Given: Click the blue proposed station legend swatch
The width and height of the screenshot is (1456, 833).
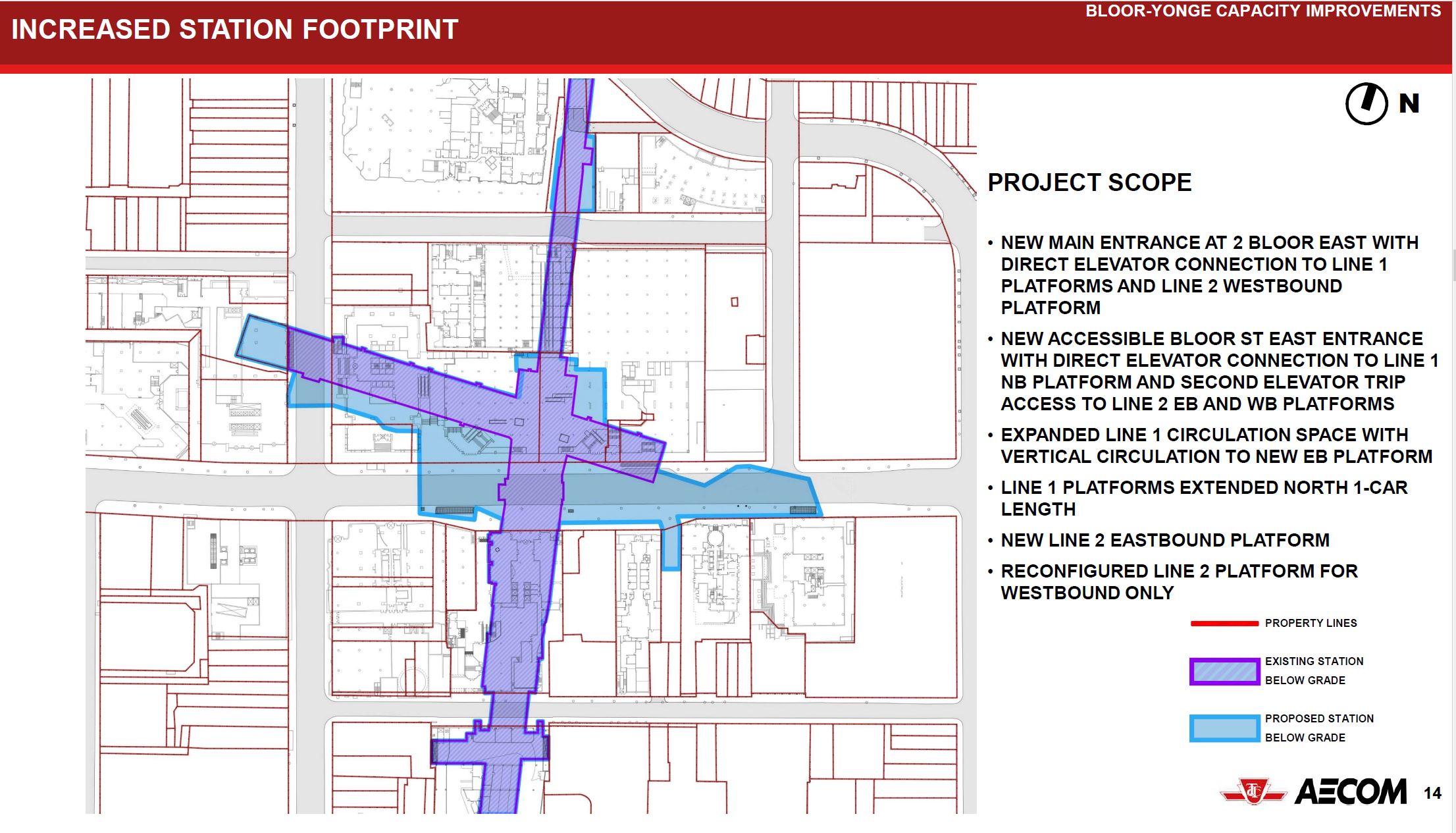Looking at the screenshot, I should (x=1224, y=728).
